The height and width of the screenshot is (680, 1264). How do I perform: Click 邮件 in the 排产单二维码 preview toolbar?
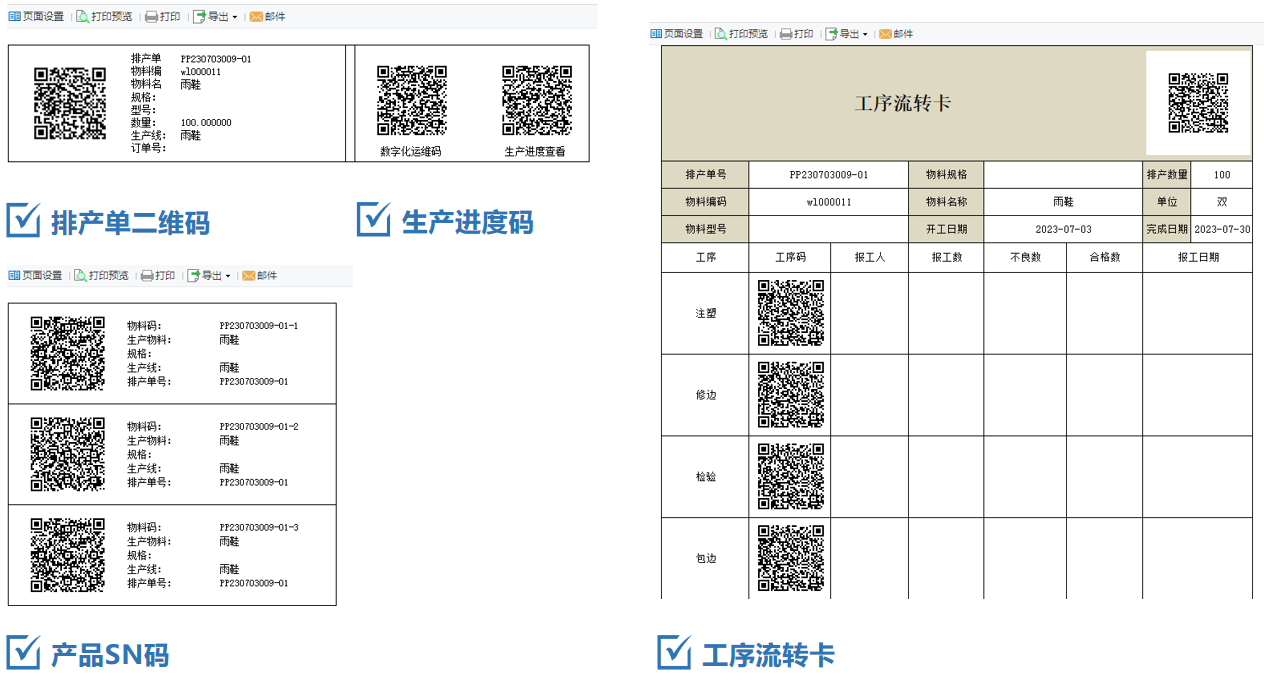coord(267,17)
